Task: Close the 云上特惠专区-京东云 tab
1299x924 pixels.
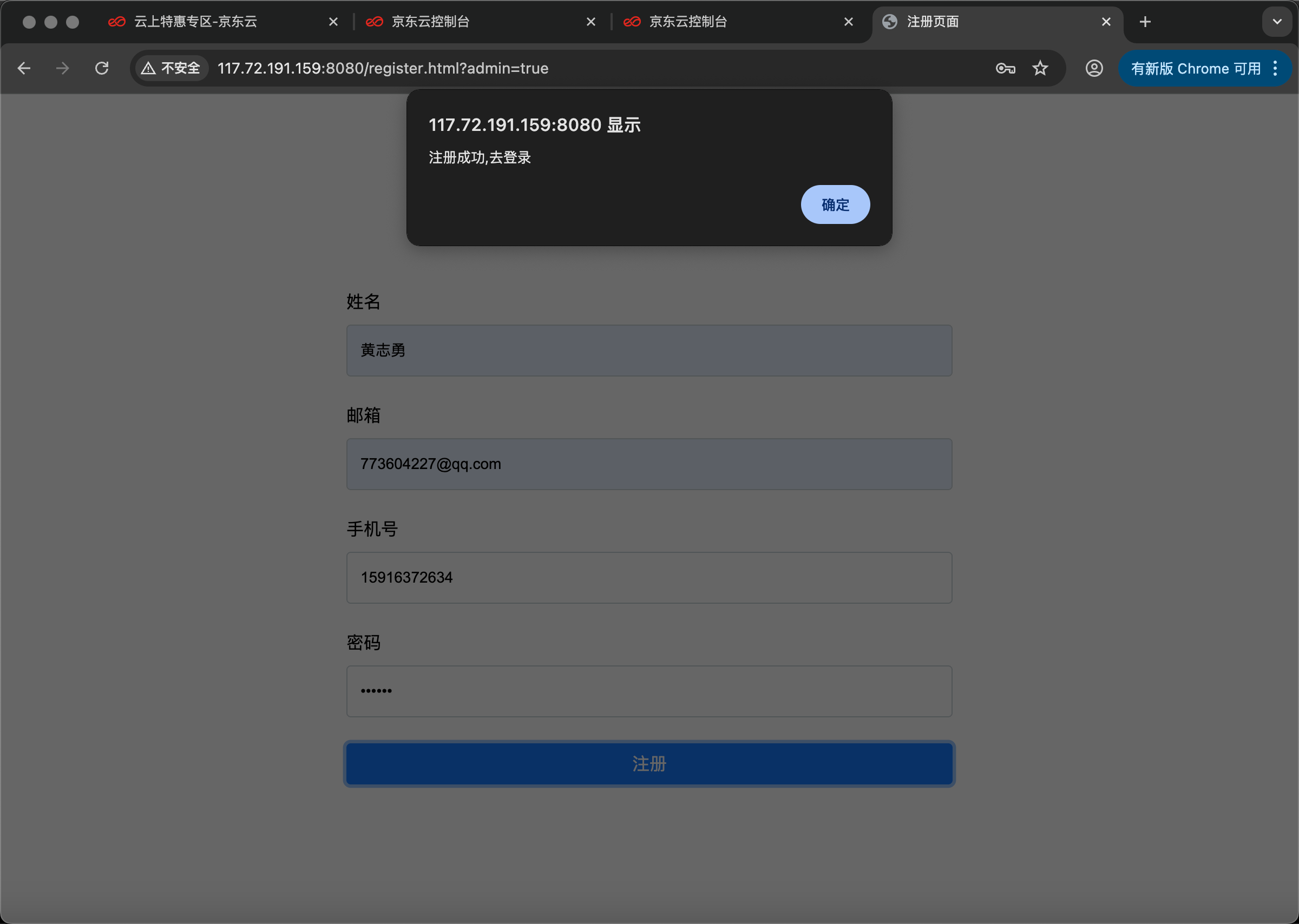Action: (333, 22)
